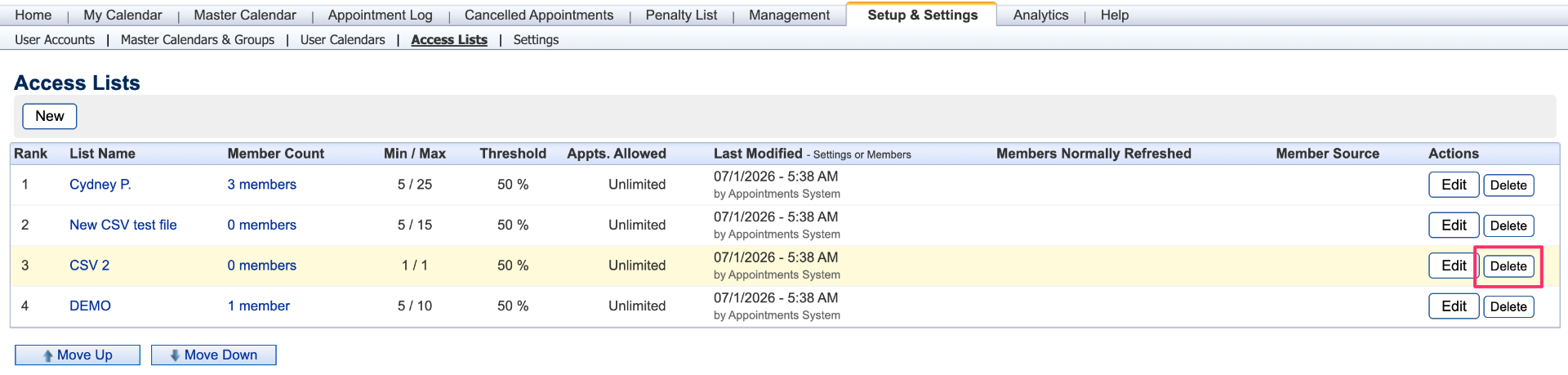
Task: Select the Access Lists submenu link
Action: (449, 39)
